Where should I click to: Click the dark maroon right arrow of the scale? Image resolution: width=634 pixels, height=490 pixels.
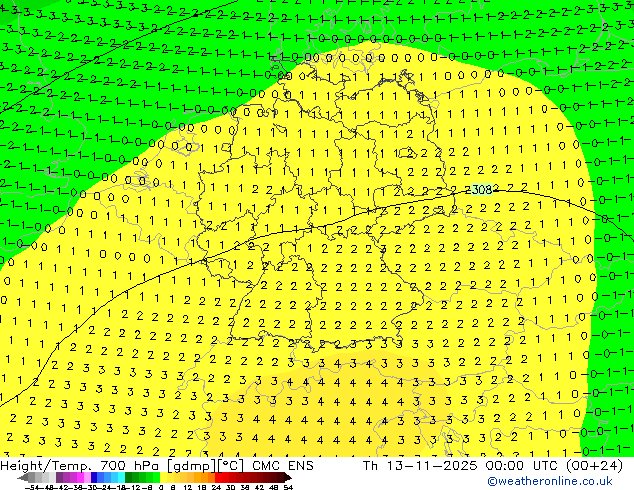click(x=287, y=477)
